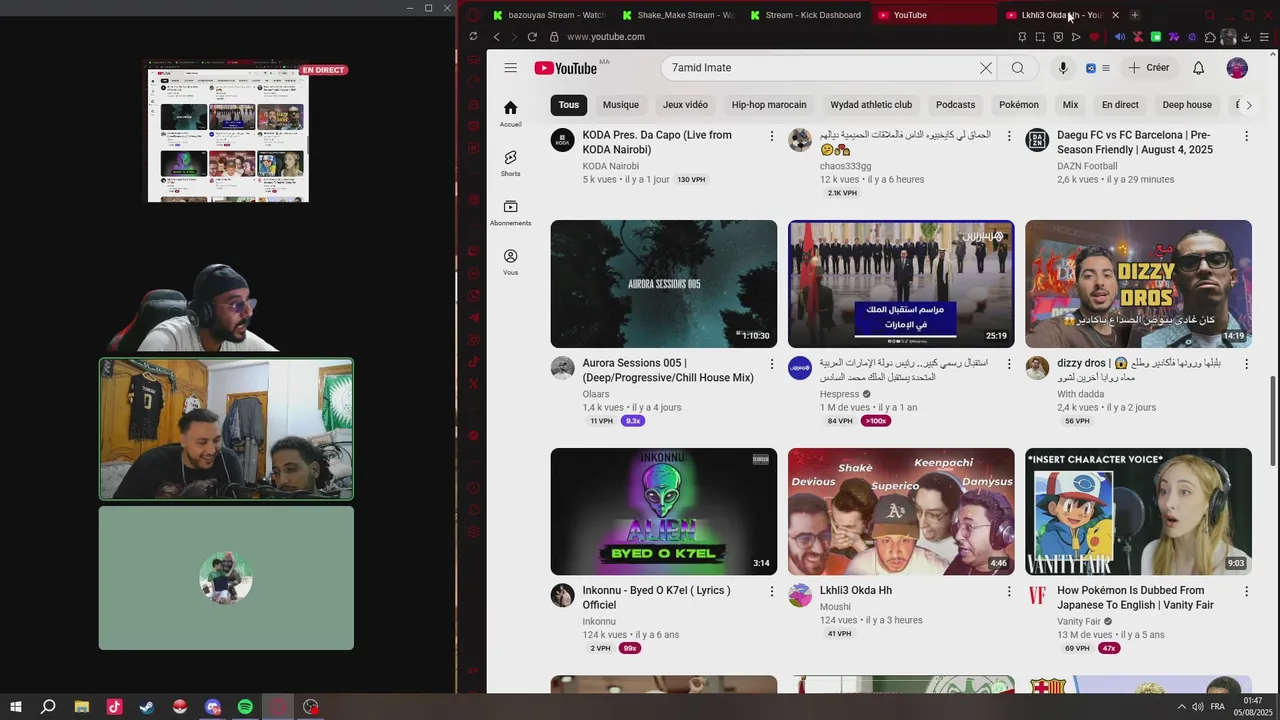This screenshot has height=720, width=1280.
Task: Open X in Opera GX sidebar
Action: click(473, 383)
